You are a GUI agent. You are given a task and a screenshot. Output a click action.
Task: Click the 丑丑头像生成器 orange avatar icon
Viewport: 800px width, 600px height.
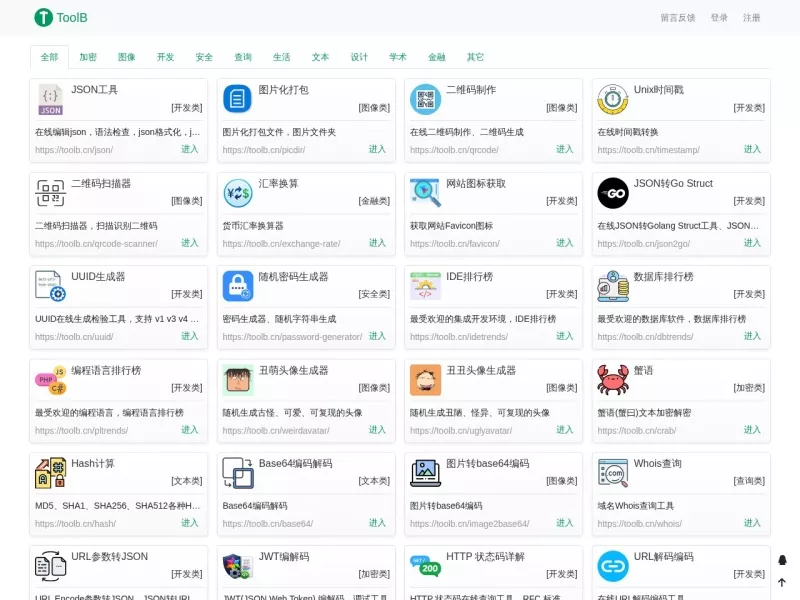coord(425,380)
